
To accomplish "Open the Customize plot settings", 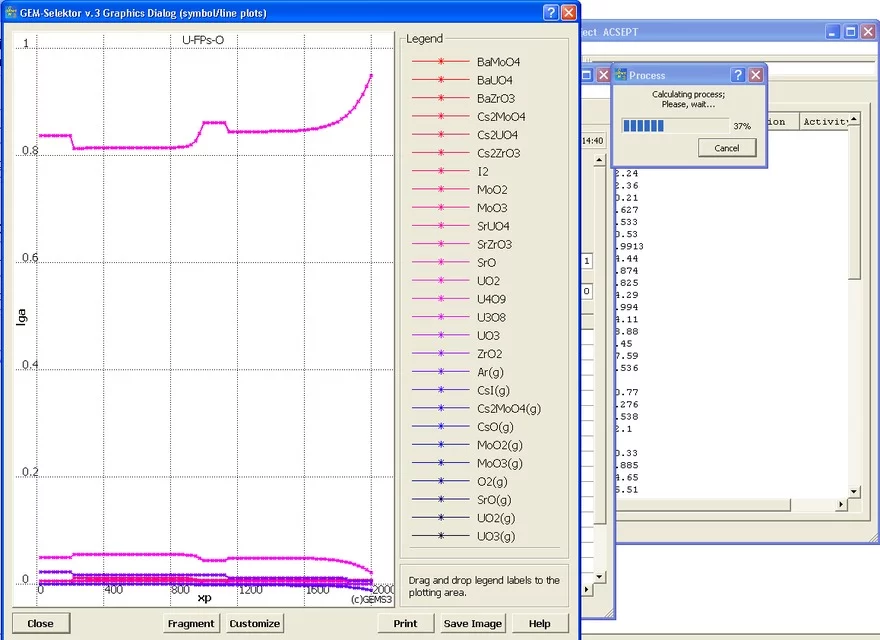I will (254, 623).
